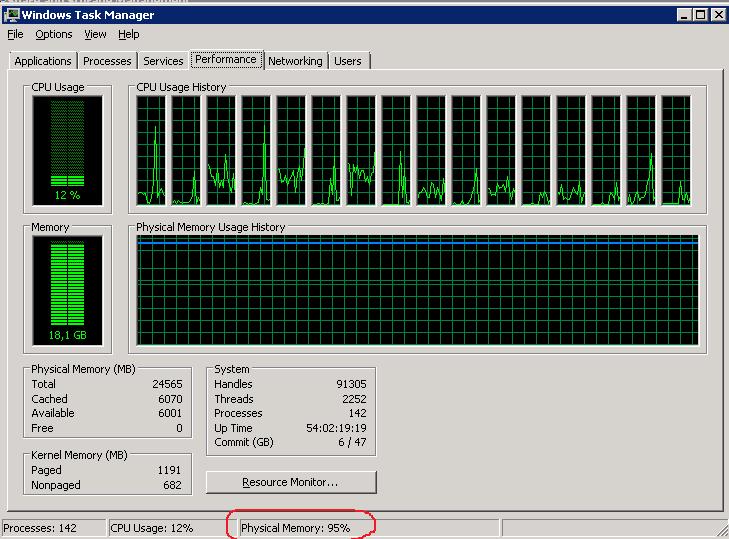
Task: Launch Resource Monitor via its button
Action: [x=290, y=482]
